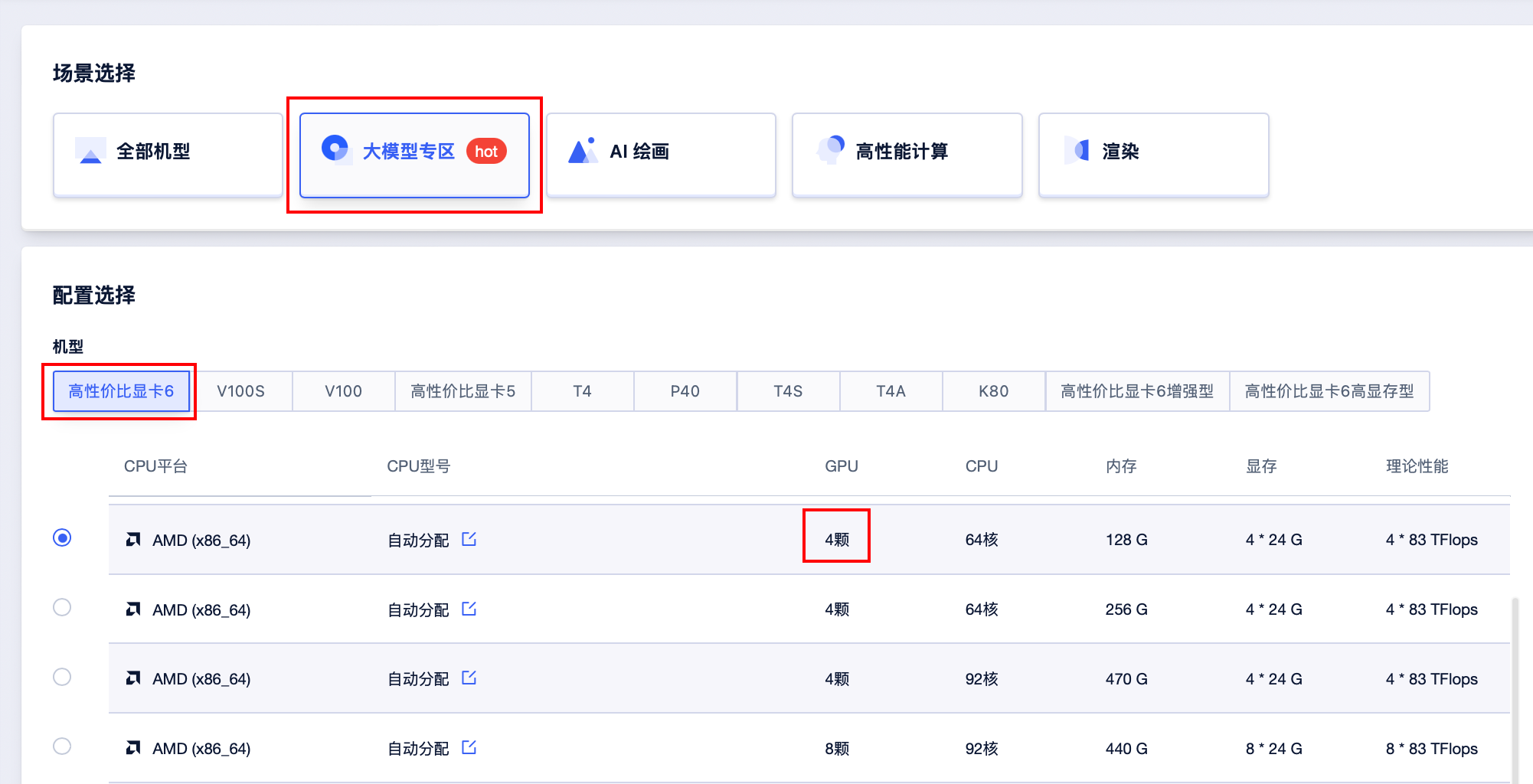Screen dimensions: 1533x784
Task: Open external link icon in 8颗 GPU row
Action: point(469,748)
